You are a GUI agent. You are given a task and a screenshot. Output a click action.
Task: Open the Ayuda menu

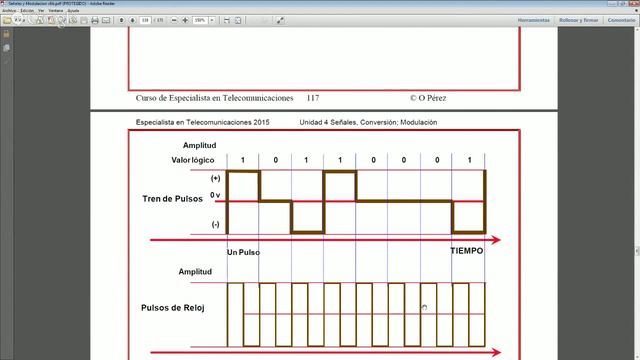73,11
